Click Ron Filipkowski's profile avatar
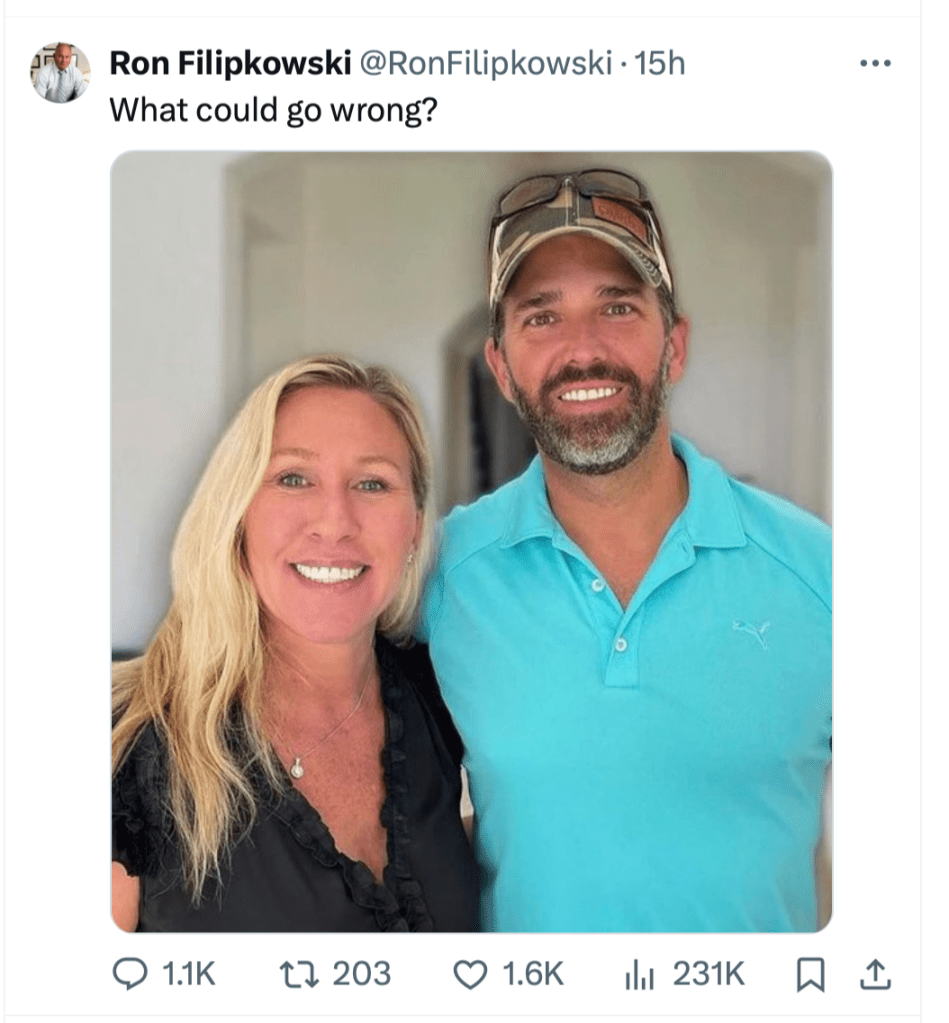 [60, 73]
